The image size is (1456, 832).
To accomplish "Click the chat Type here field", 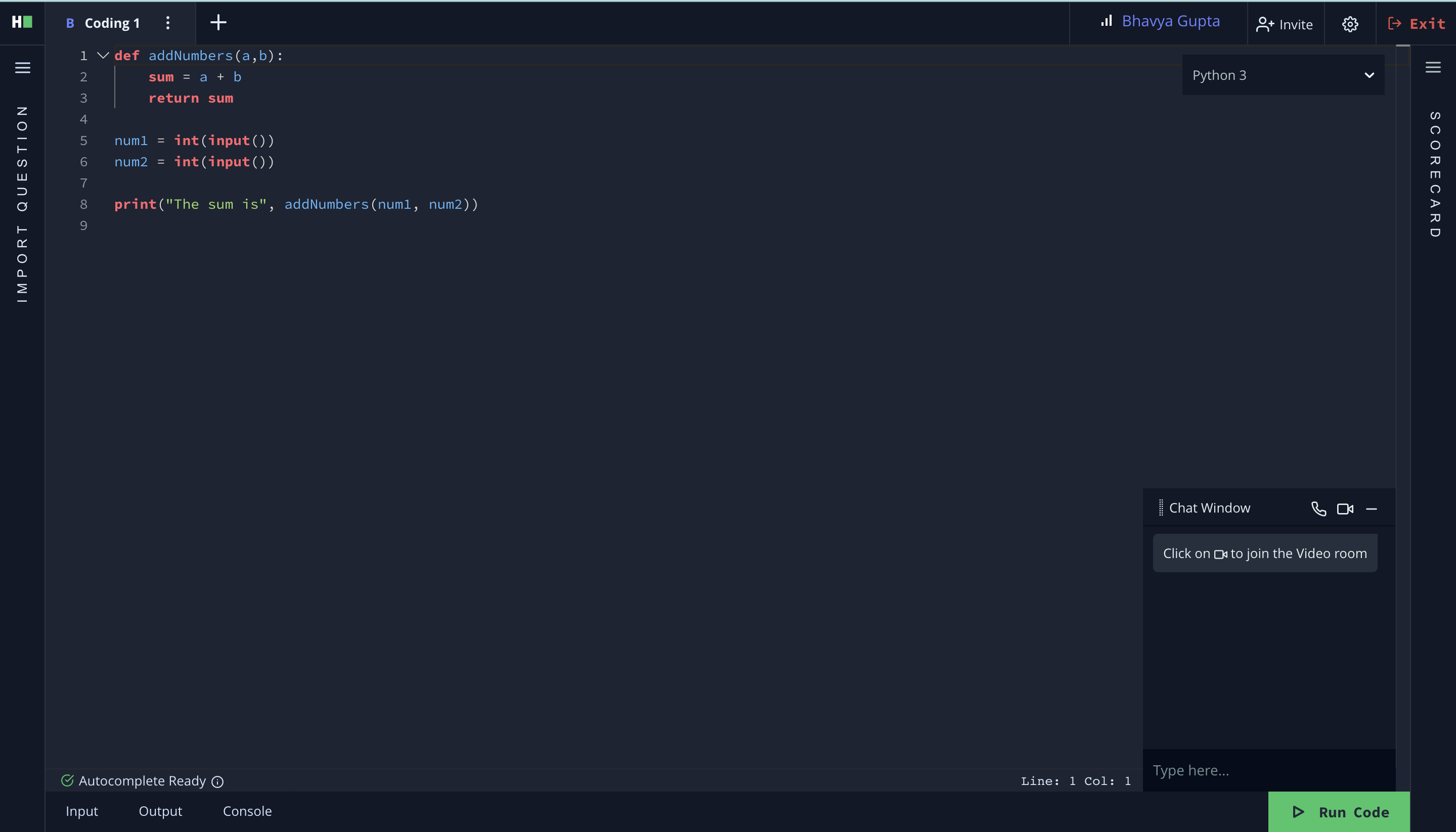I will coord(1268,770).
